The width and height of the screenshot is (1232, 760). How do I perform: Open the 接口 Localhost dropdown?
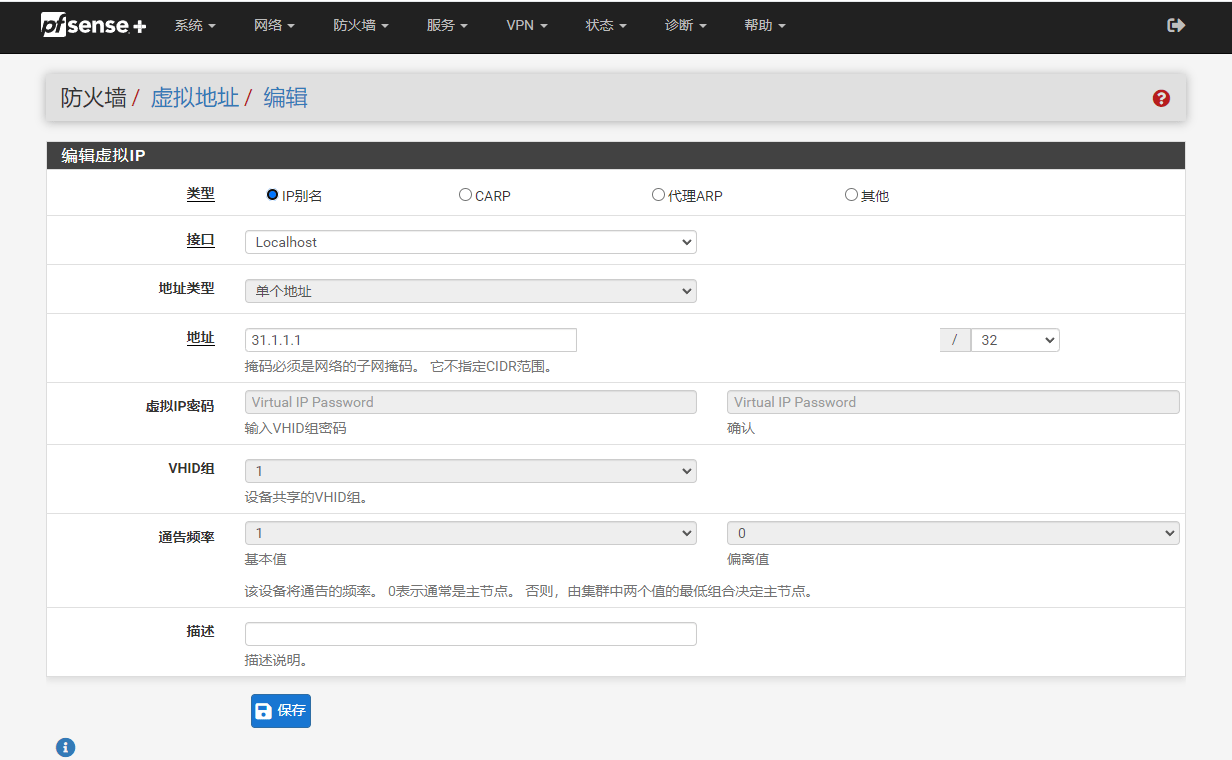(x=470, y=242)
